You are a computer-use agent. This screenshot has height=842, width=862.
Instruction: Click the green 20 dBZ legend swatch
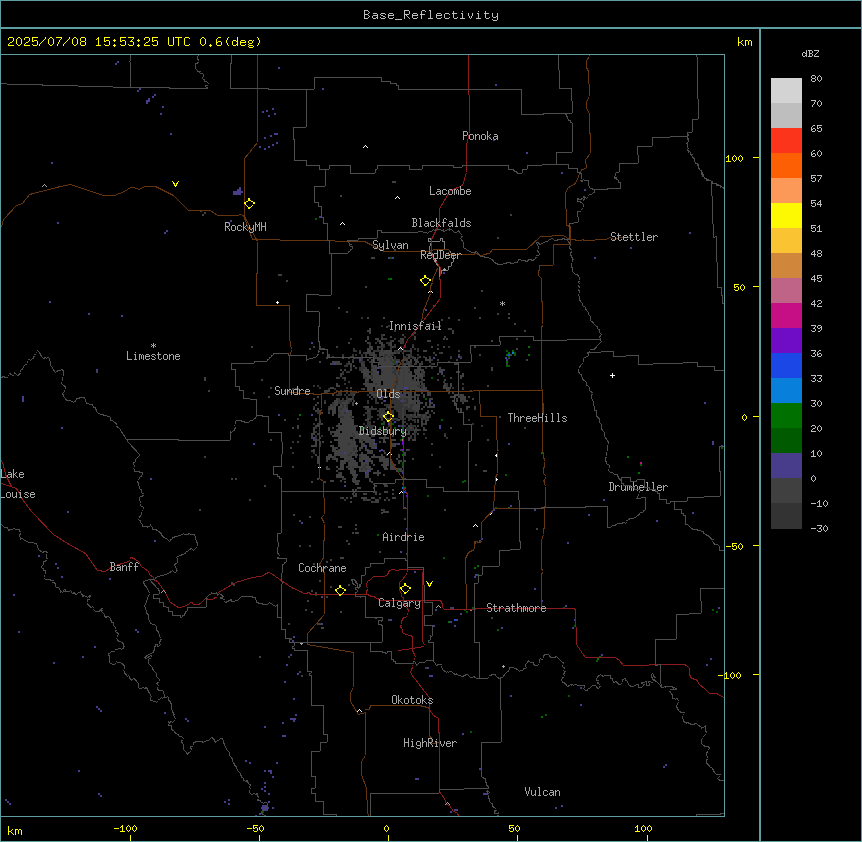click(786, 416)
